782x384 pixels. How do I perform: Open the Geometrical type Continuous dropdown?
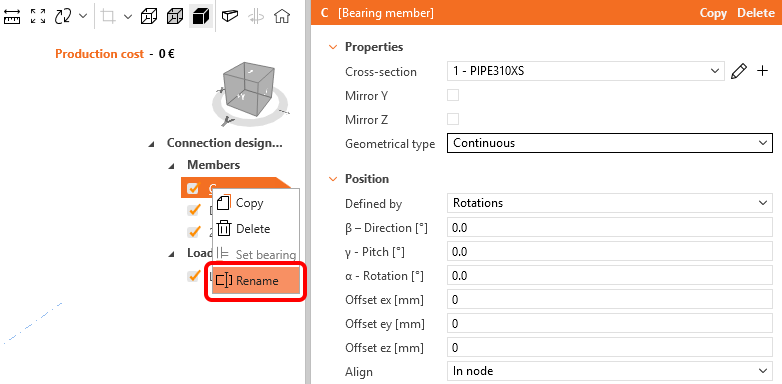[x=609, y=143]
